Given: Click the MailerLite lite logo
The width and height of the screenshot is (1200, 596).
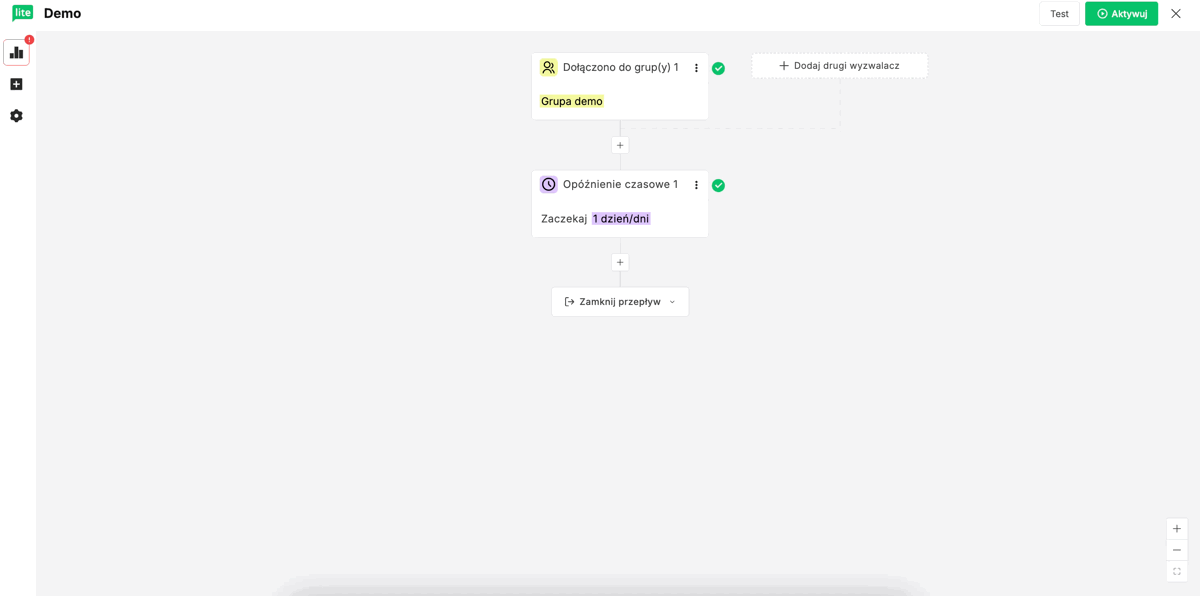Looking at the screenshot, I should pos(22,13).
